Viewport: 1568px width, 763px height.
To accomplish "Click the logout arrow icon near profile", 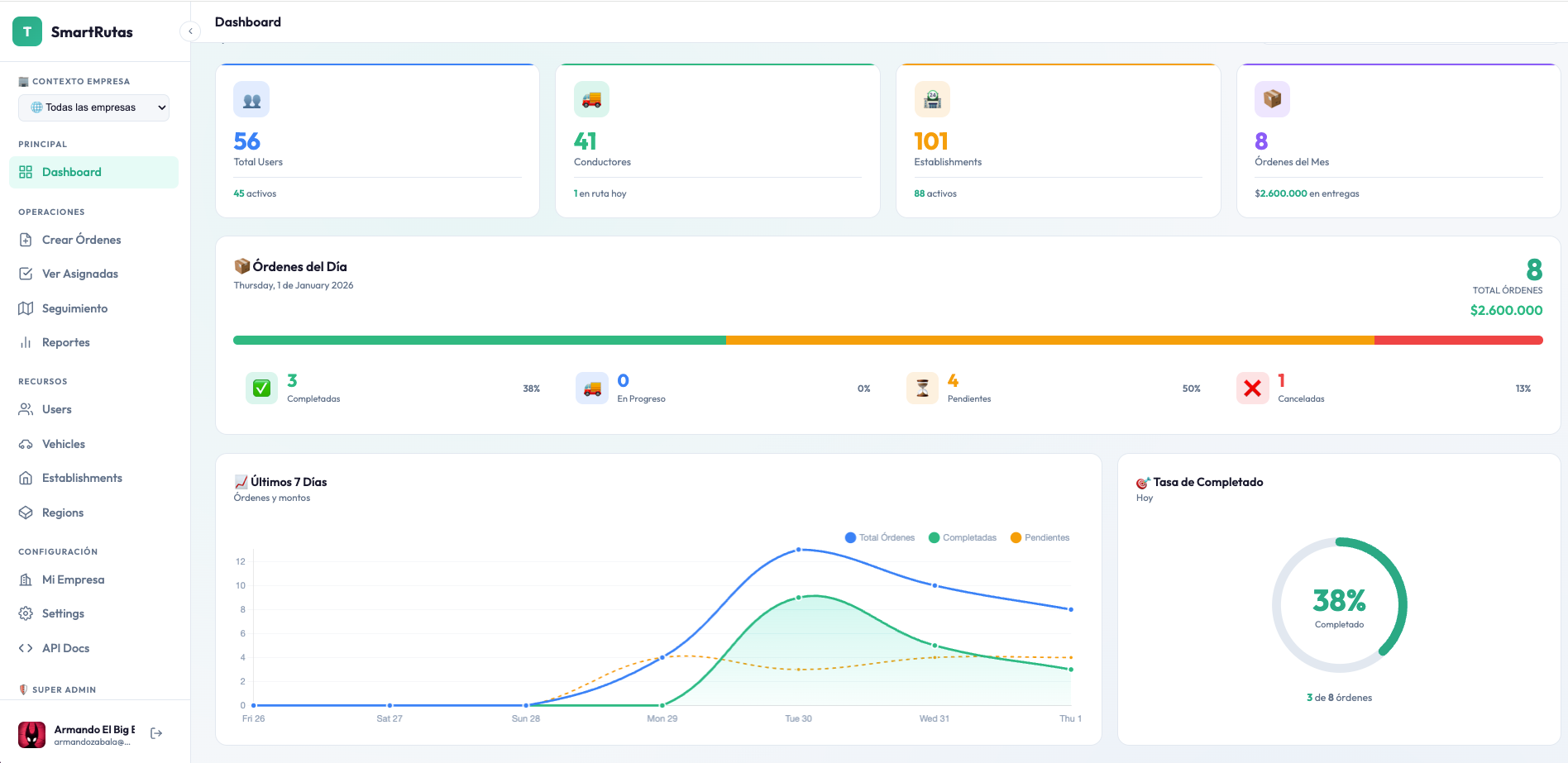I will pyautogui.click(x=155, y=732).
